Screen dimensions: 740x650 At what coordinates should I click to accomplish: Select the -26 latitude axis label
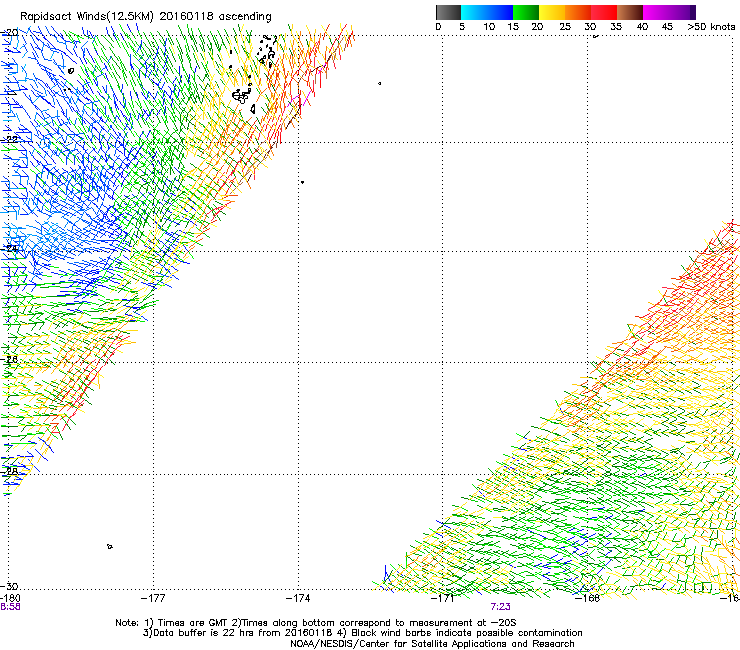pos(9,360)
